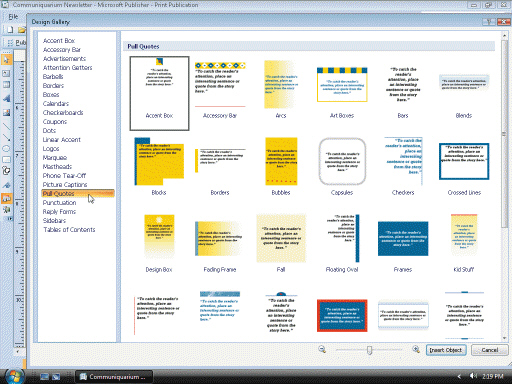
Task: Click the New publication icon
Action: (x=10, y=30)
